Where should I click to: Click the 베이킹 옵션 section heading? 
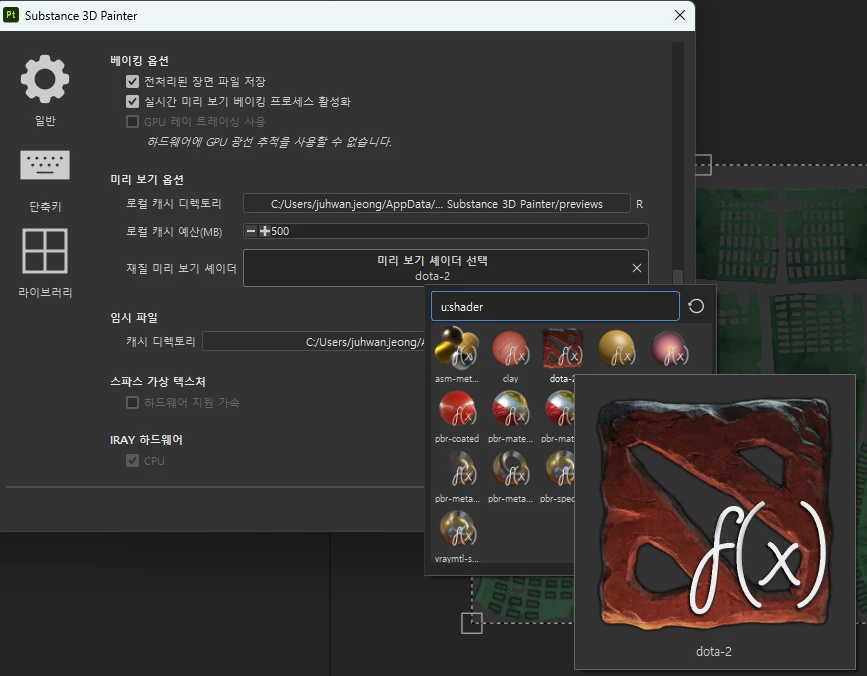tap(139, 61)
